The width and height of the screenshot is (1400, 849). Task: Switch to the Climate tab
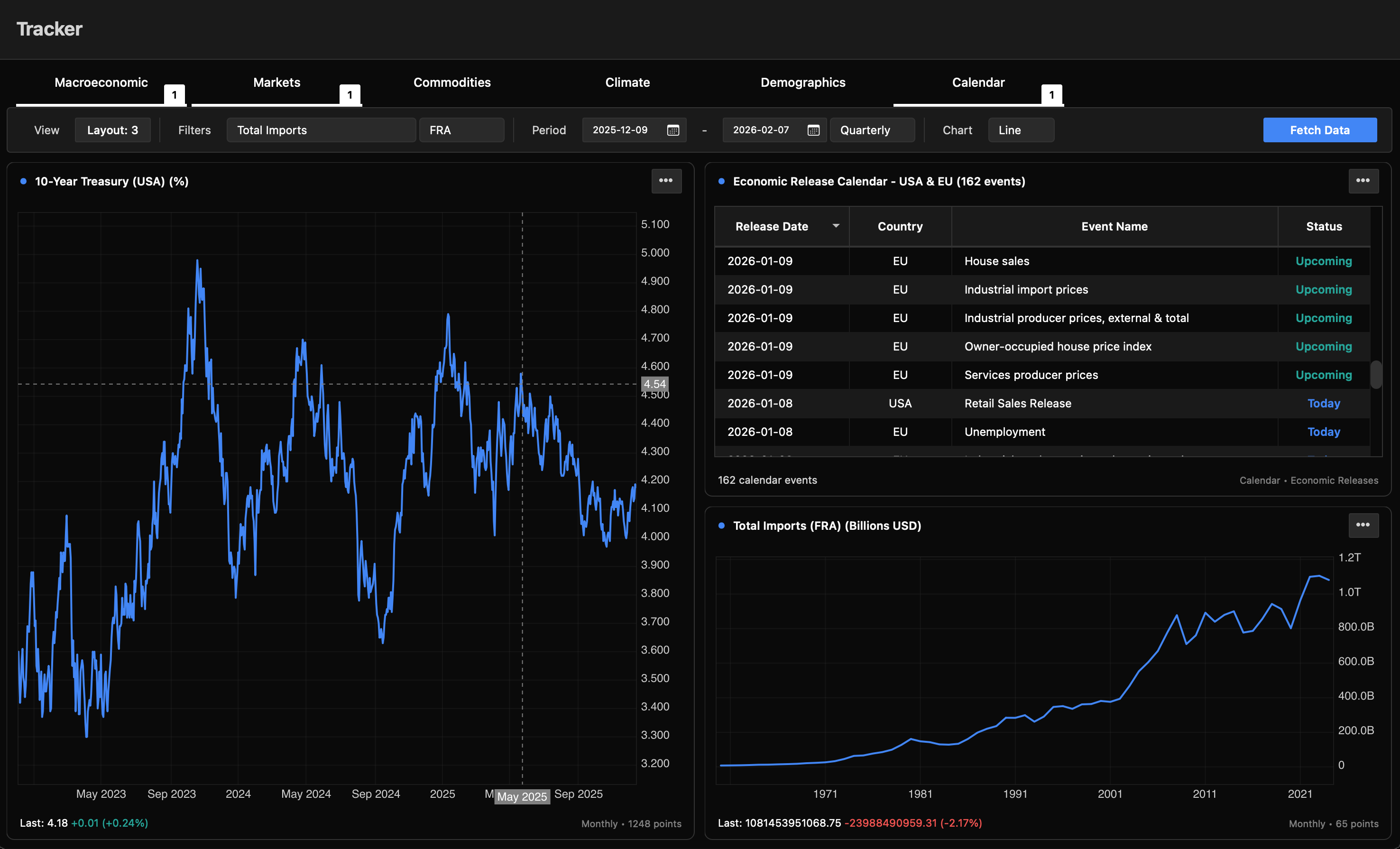(x=627, y=83)
